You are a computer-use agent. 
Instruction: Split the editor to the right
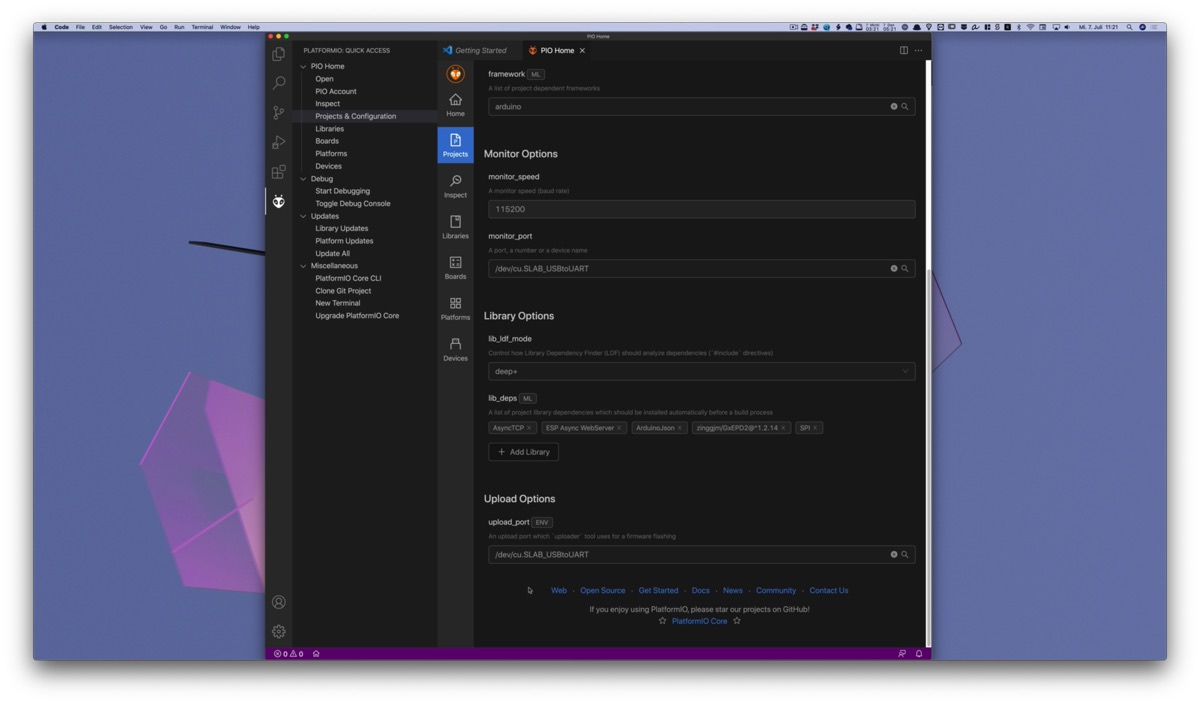pos(903,50)
